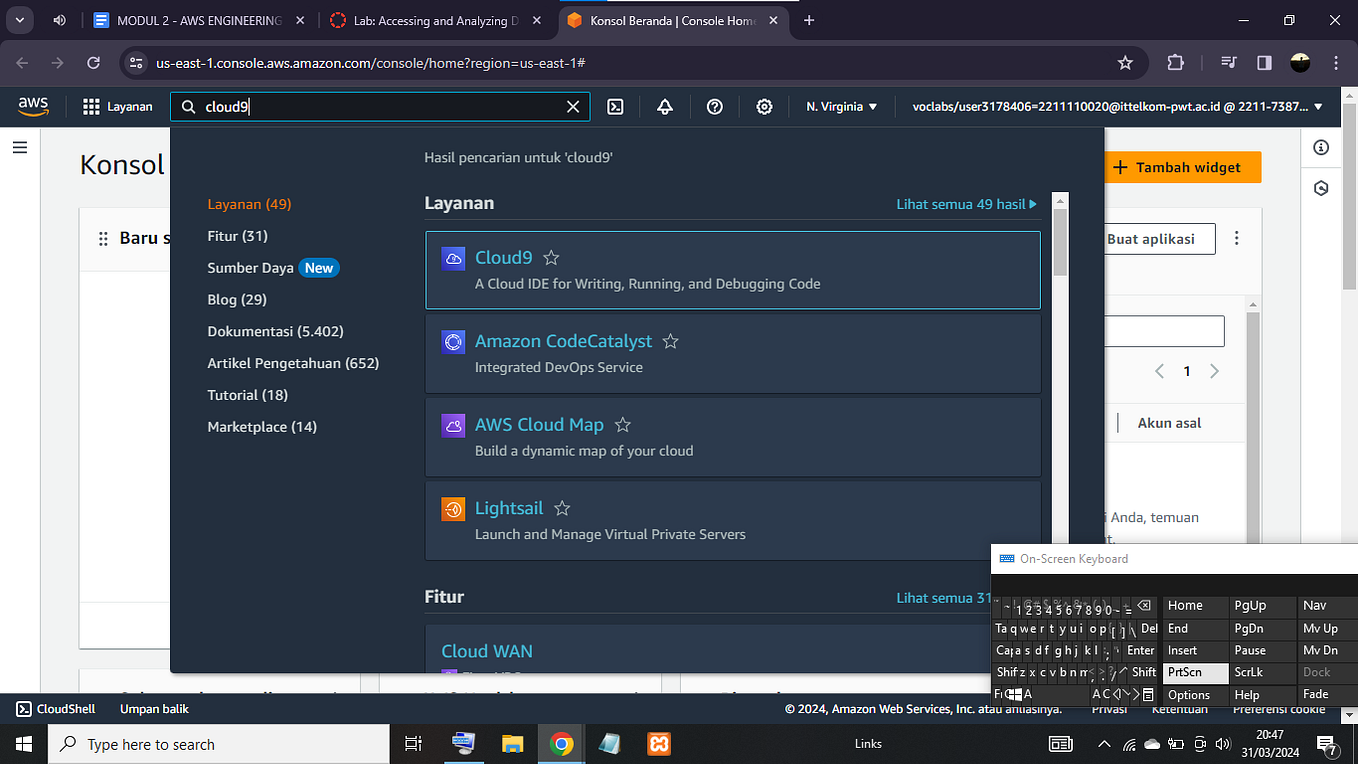
Task: Open Chrome from the Windows taskbar
Action: click(560, 744)
